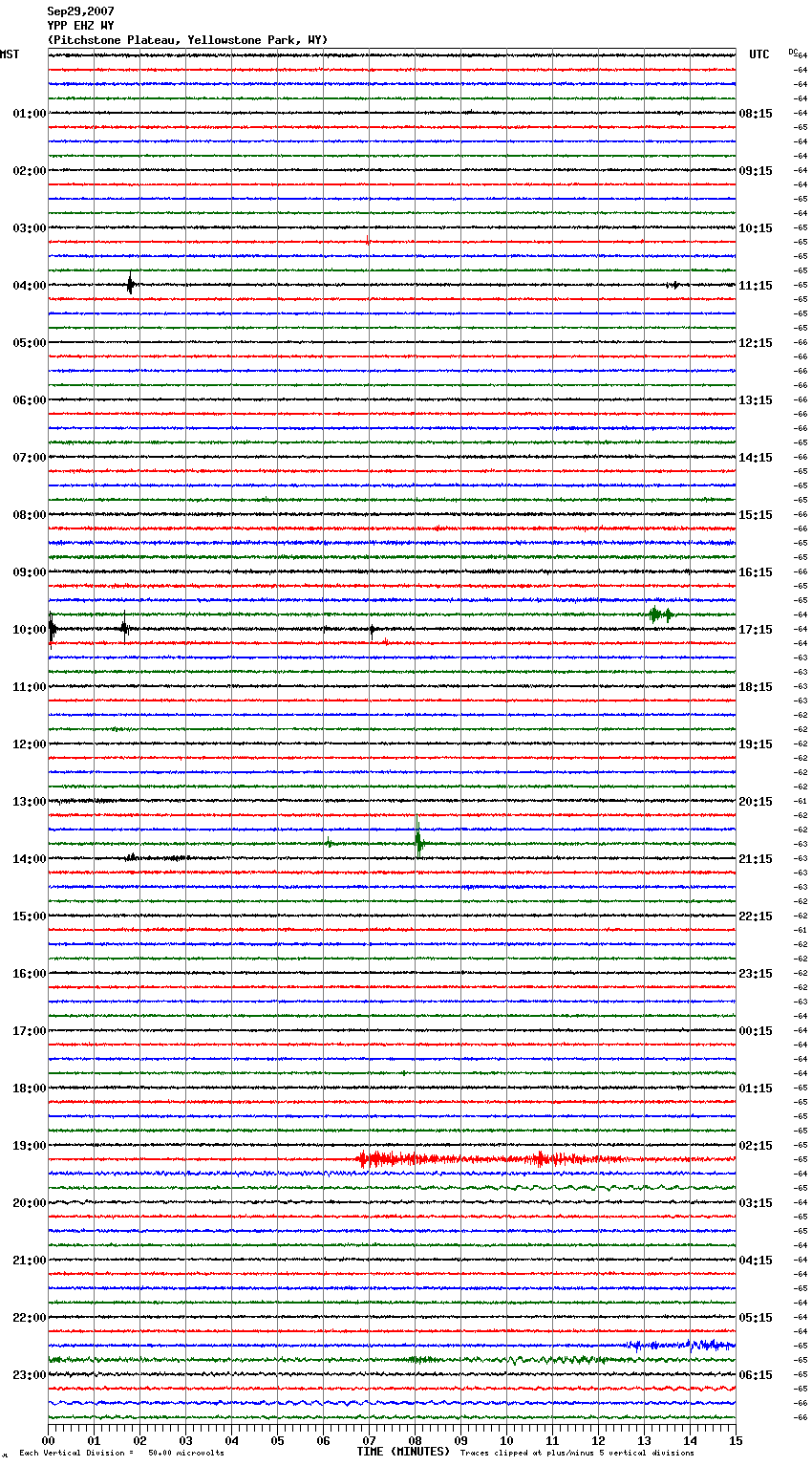The height and width of the screenshot is (1466, 812).
Task: Click the "08:15" UTC time label
Action: 756,114
